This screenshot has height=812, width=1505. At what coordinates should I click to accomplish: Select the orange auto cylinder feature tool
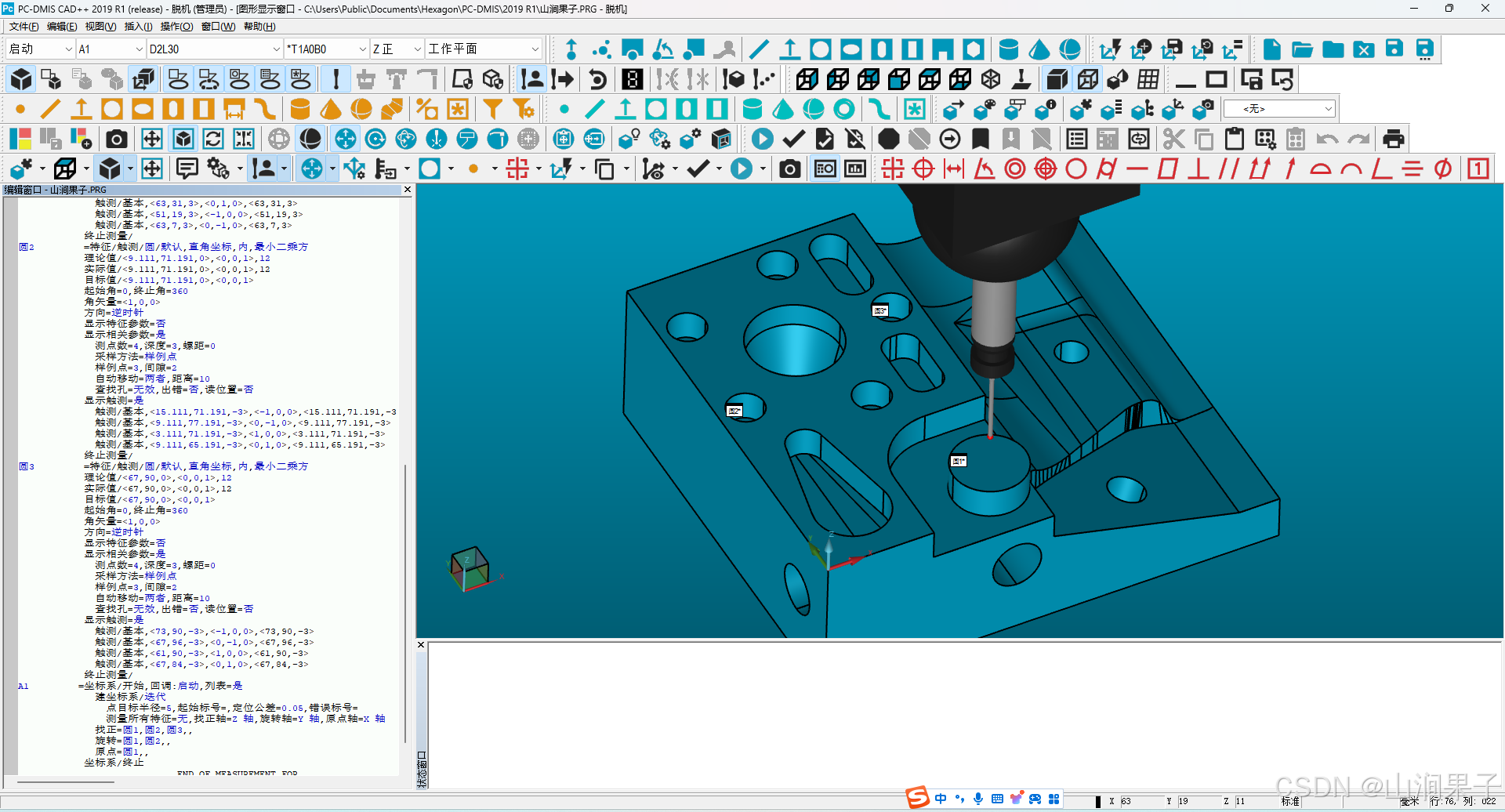click(x=299, y=109)
